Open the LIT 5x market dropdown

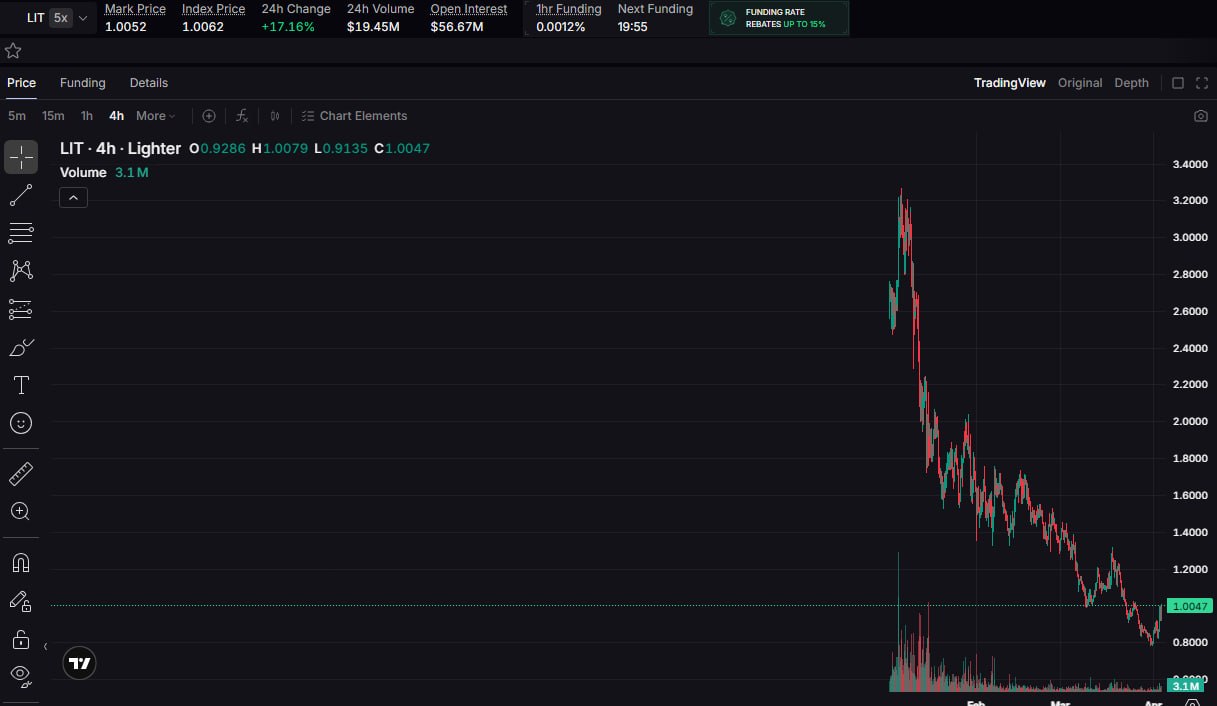pos(60,18)
